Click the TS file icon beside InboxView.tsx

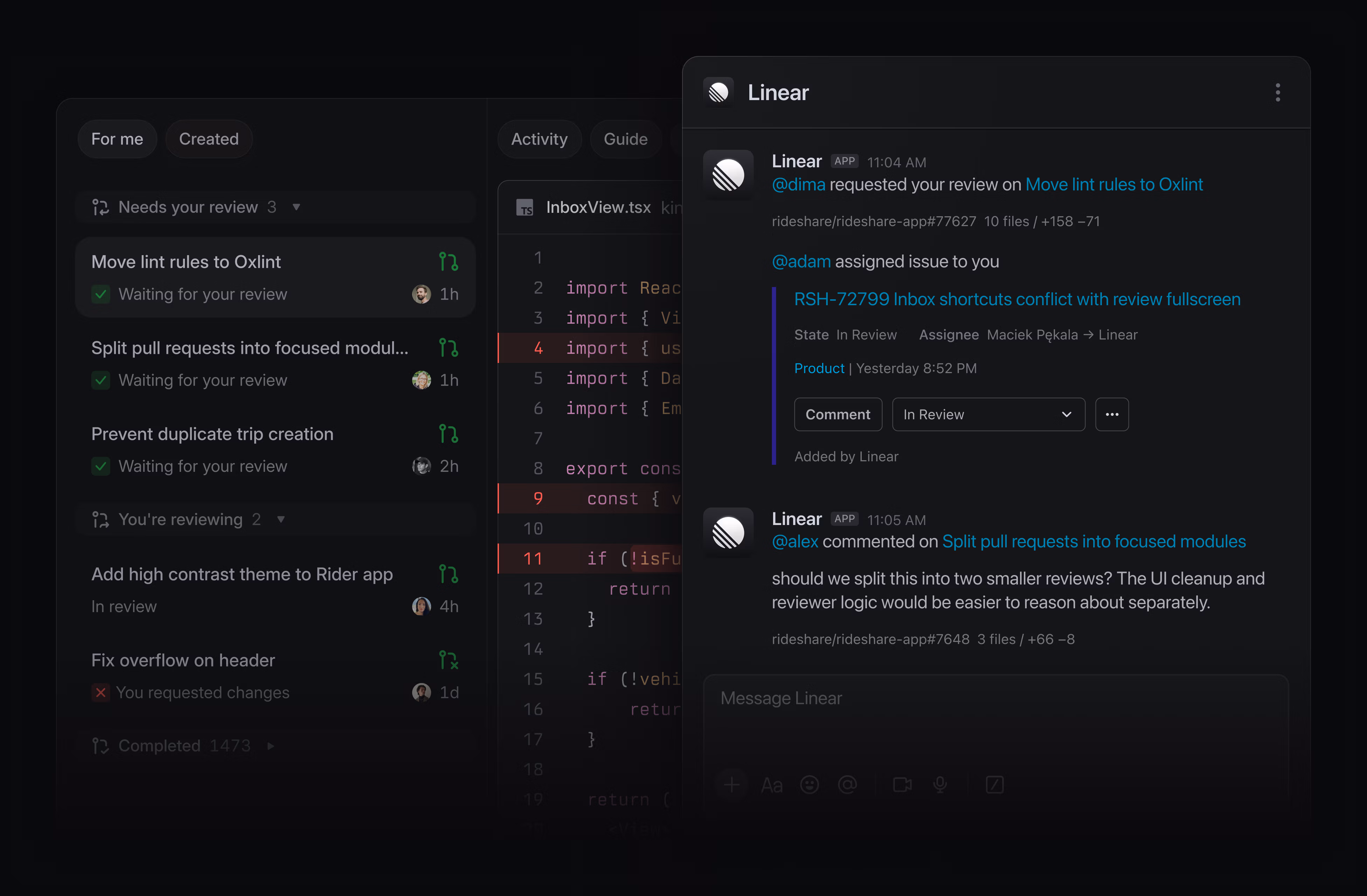click(x=525, y=207)
